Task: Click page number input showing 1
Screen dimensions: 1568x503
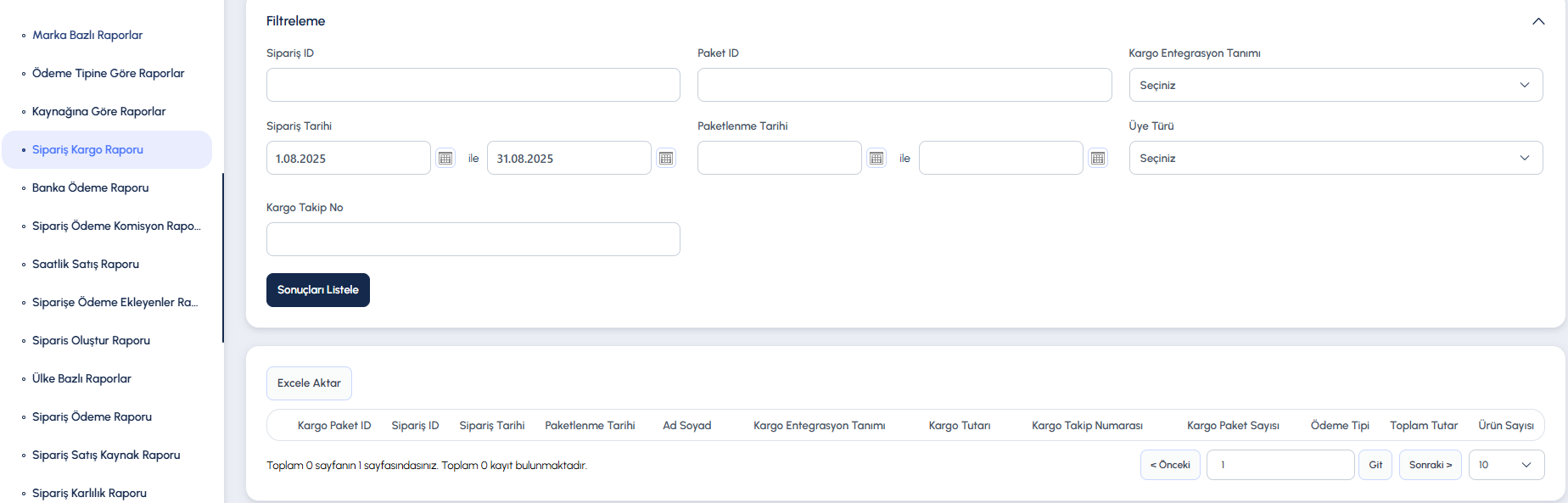Action: point(1280,465)
